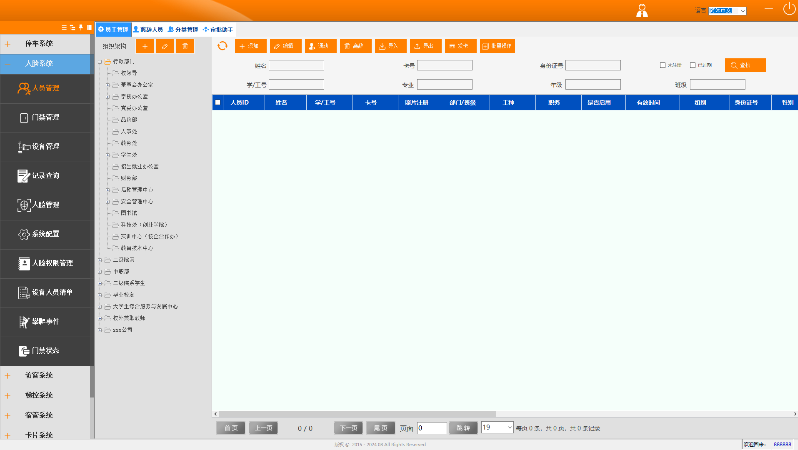This screenshot has width=798, height=450.
Task: Click the last square icon in sidebar header
Action: coord(89,27)
